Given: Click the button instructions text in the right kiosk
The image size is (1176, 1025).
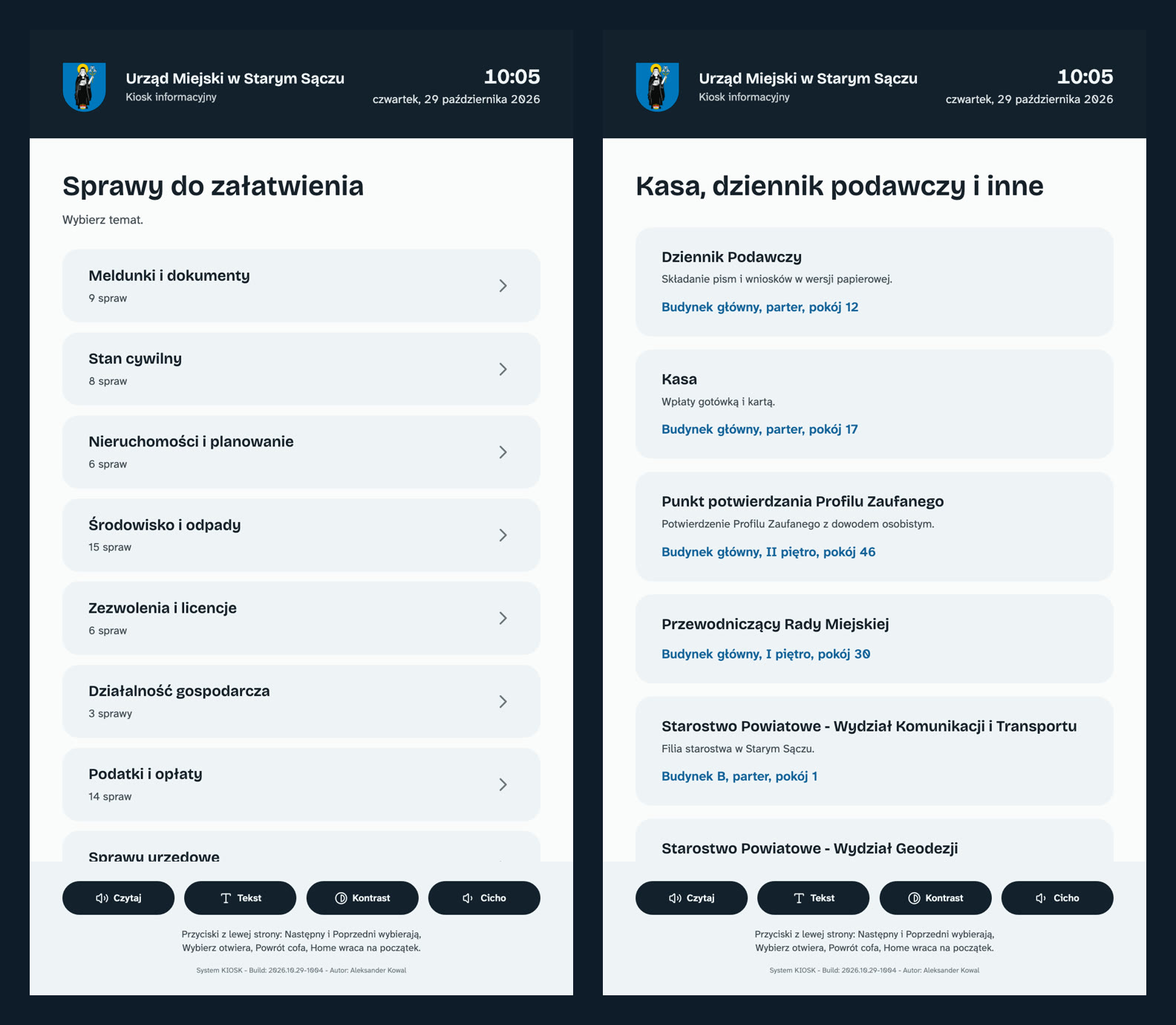Looking at the screenshot, I should (875, 941).
